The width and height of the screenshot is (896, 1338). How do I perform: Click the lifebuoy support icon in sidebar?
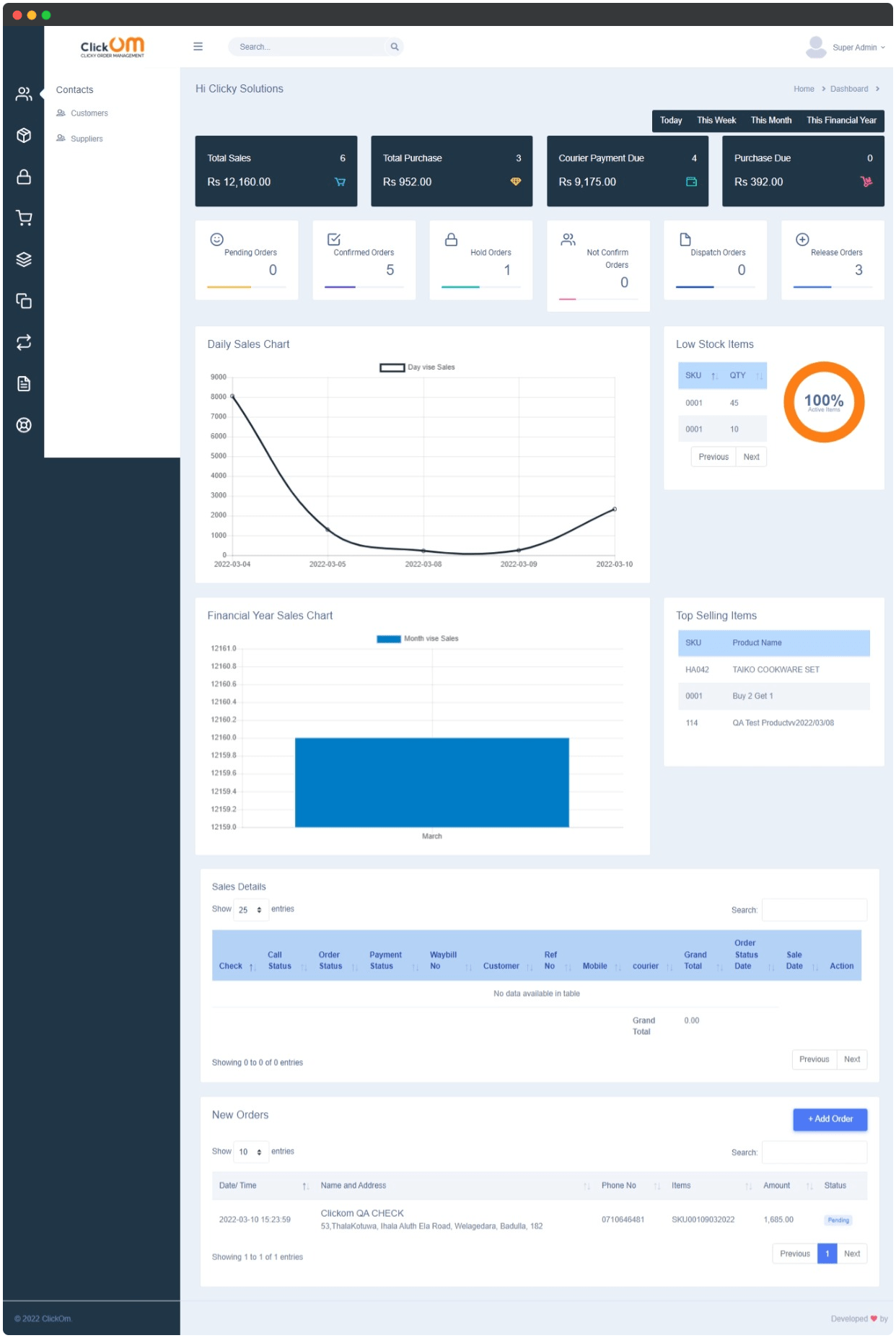coord(24,425)
